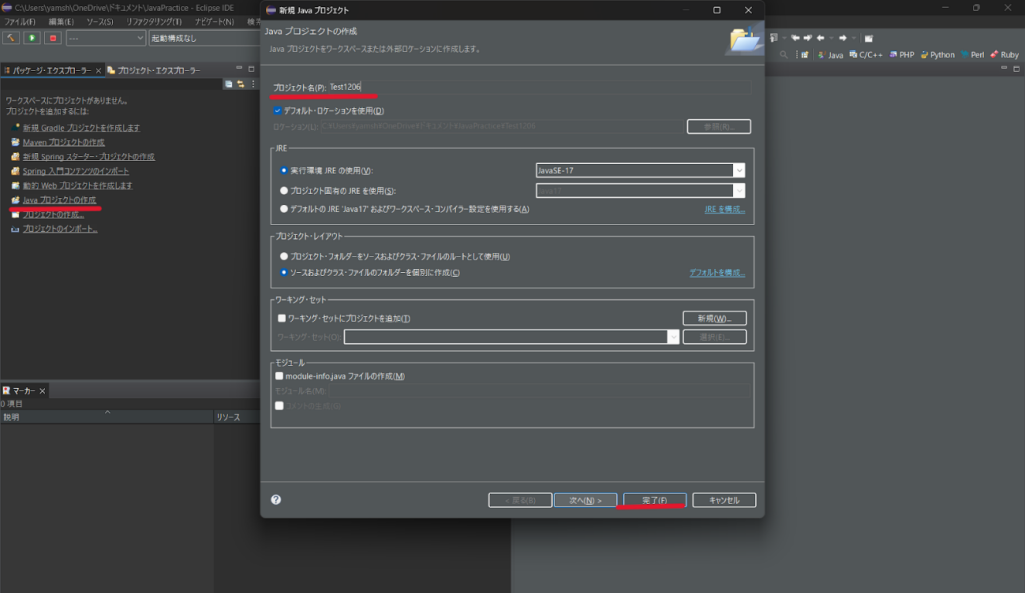Open the forward history dropdown arrow

pos(854,38)
